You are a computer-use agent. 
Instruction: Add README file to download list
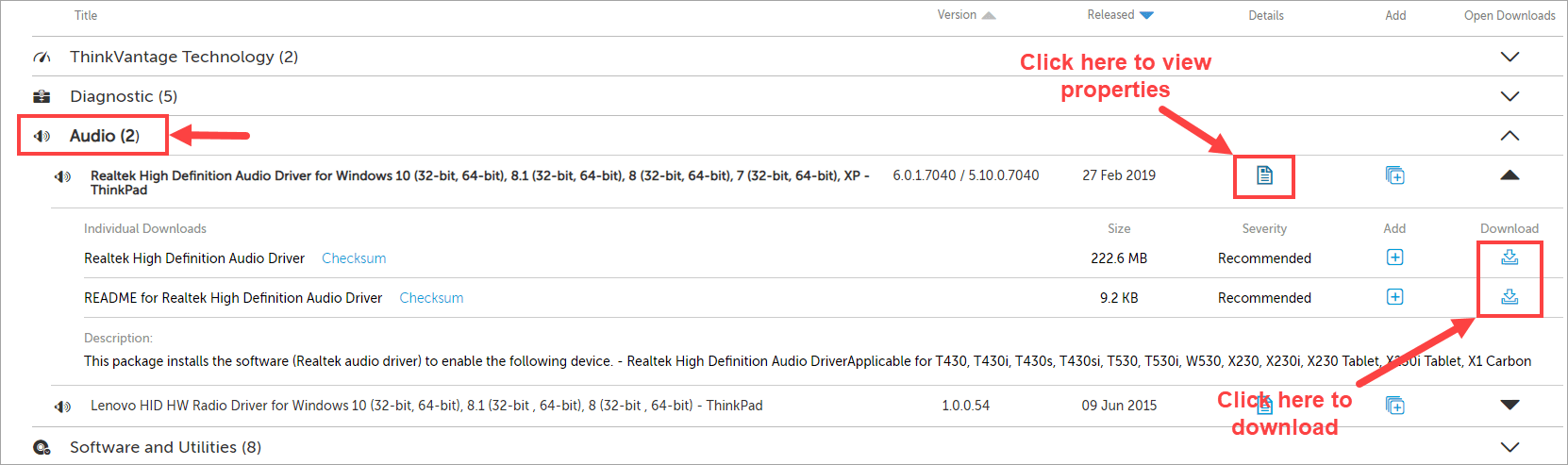coord(1394,297)
